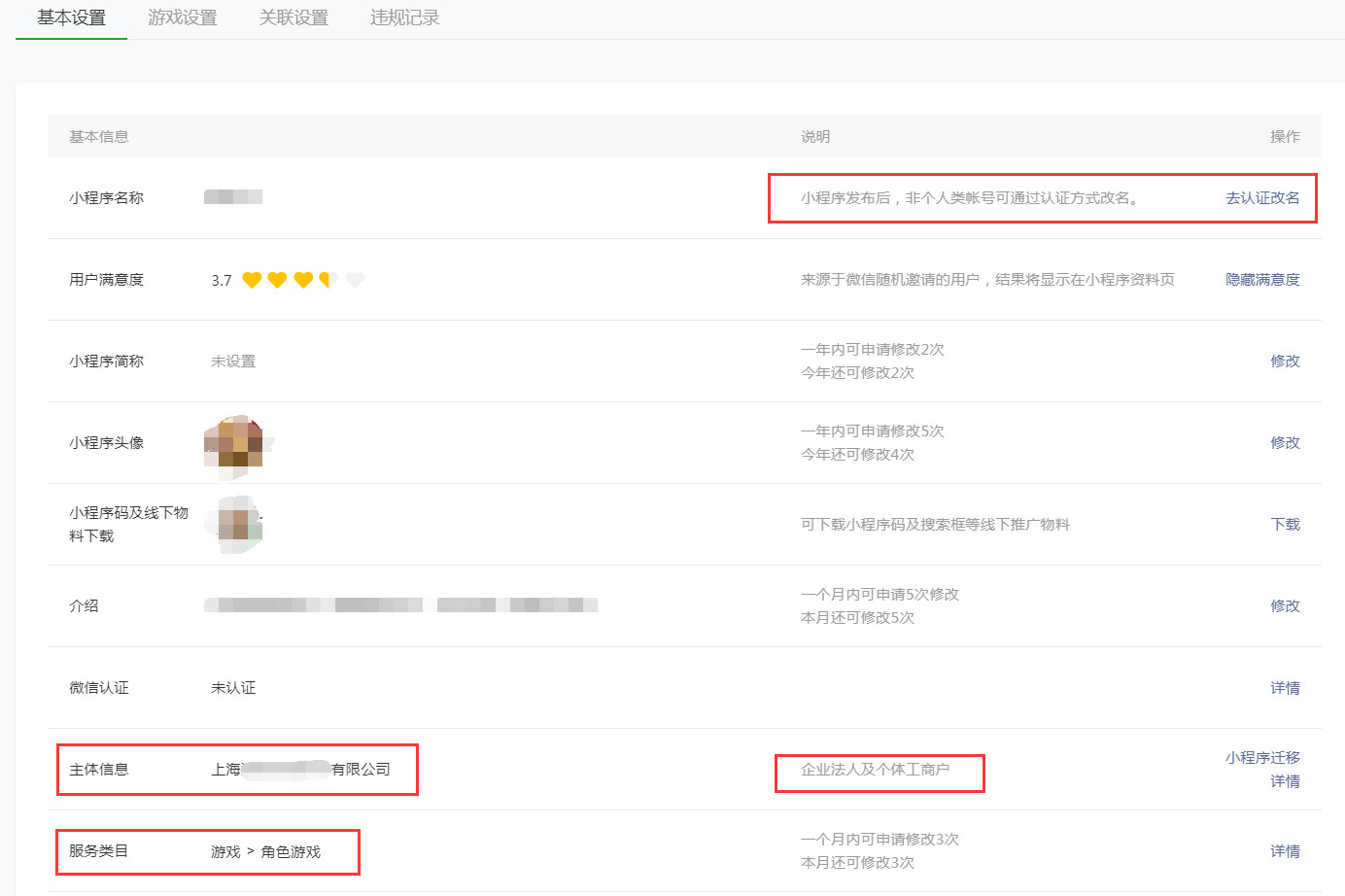Click the 一年内可申请修改5次 text

pos(873,431)
